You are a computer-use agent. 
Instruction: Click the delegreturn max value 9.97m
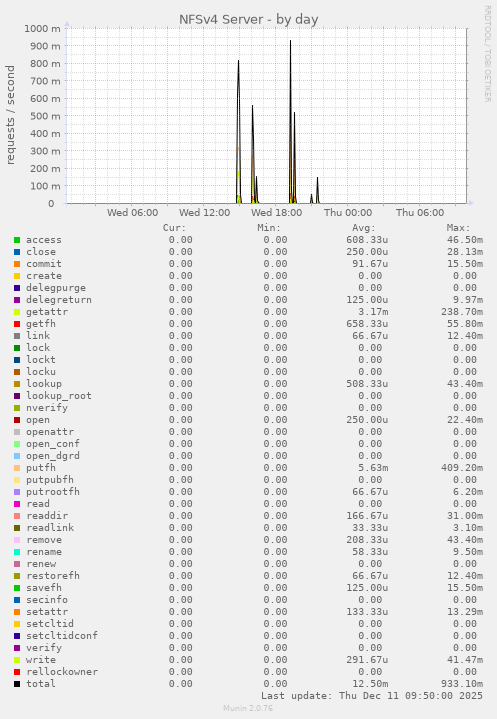[x=468, y=300]
